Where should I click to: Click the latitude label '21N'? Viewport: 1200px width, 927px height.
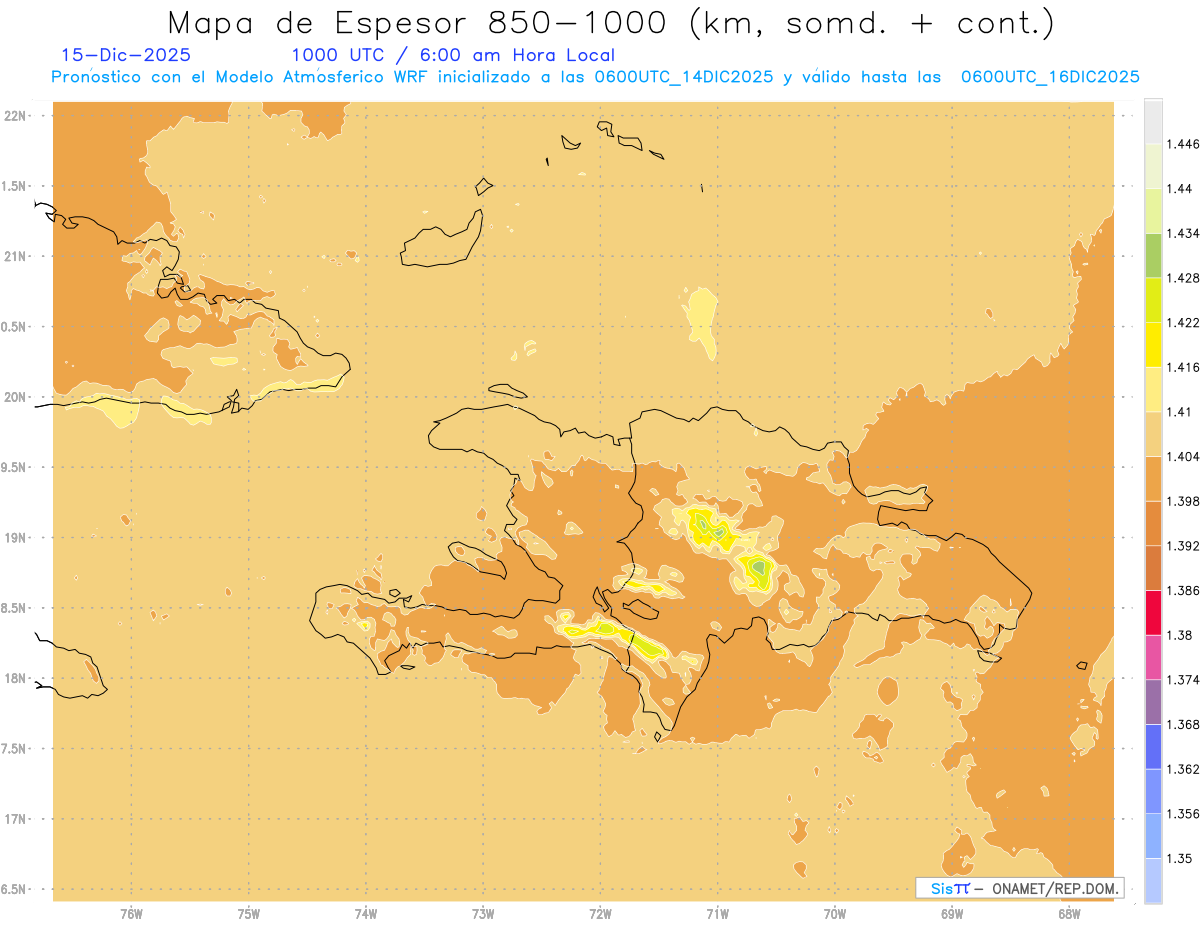[x=15, y=256]
